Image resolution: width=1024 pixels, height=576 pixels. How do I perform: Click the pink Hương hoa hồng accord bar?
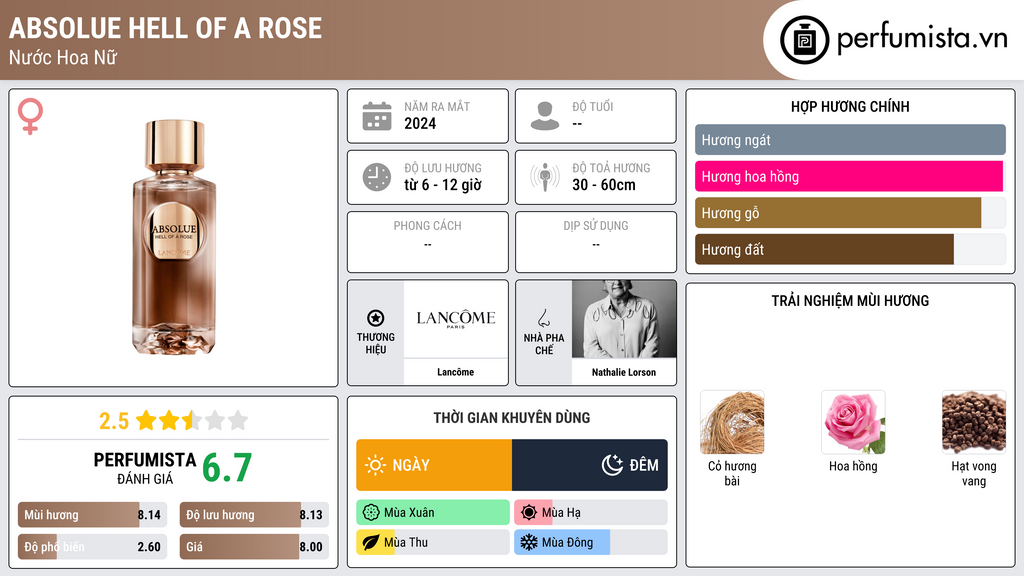click(x=850, y=176)
